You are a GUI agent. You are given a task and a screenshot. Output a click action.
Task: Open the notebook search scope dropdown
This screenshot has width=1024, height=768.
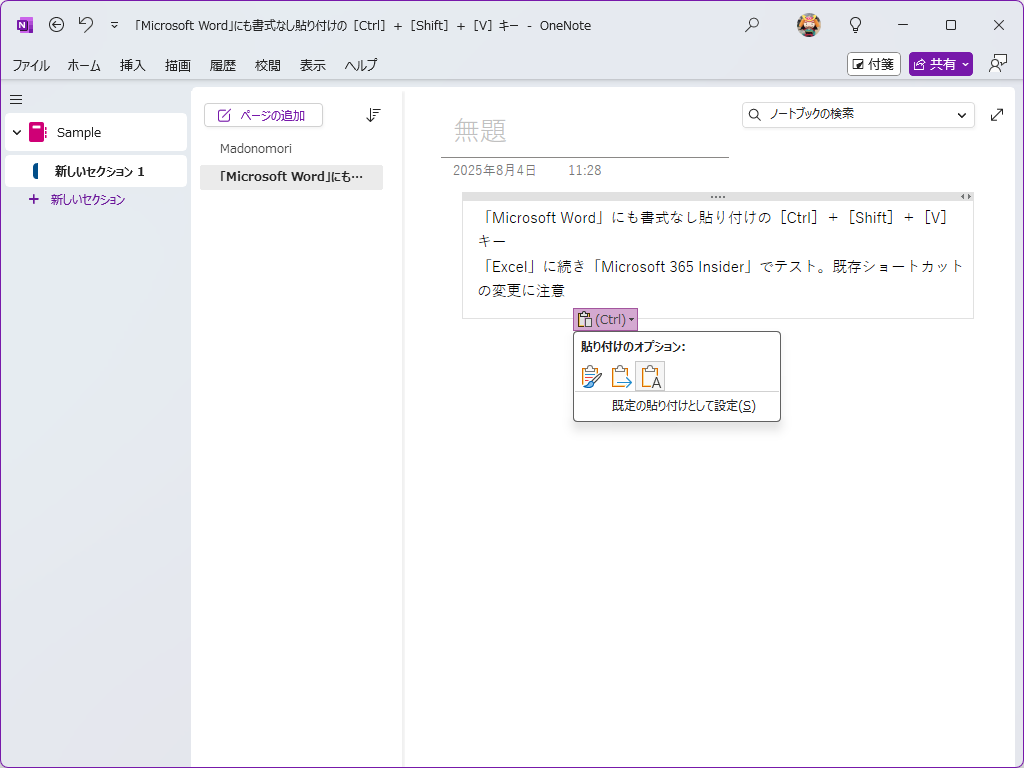pos(963,115)
